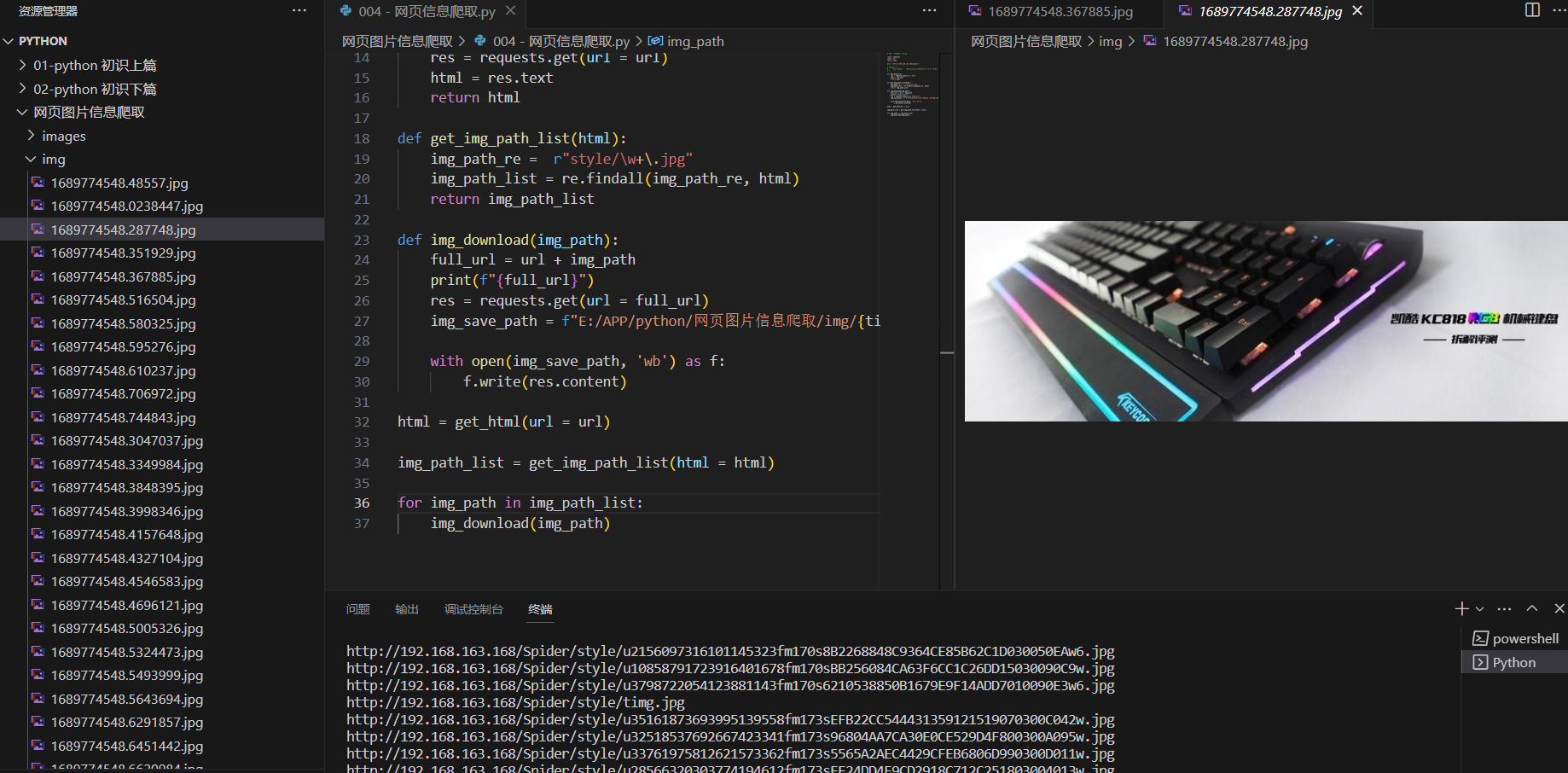
Task: Select the powershell terminal instance
Action: tap(1515, 638)
